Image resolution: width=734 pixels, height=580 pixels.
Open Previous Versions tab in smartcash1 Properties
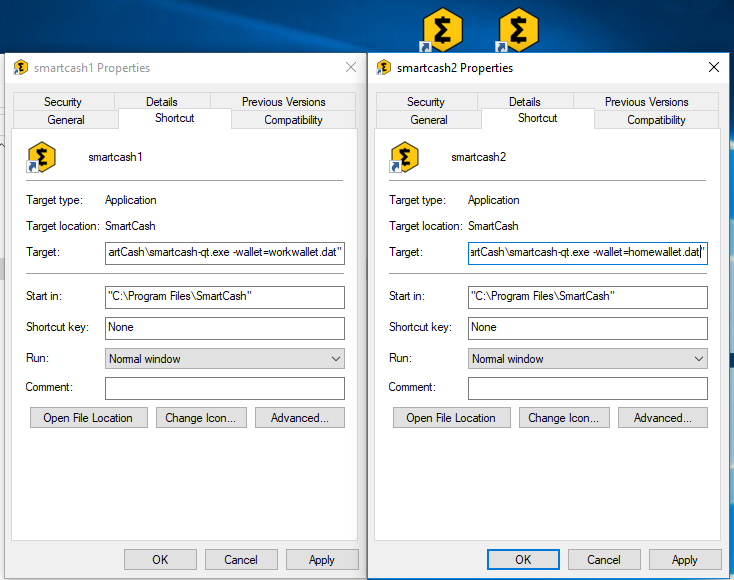point(283,102)
